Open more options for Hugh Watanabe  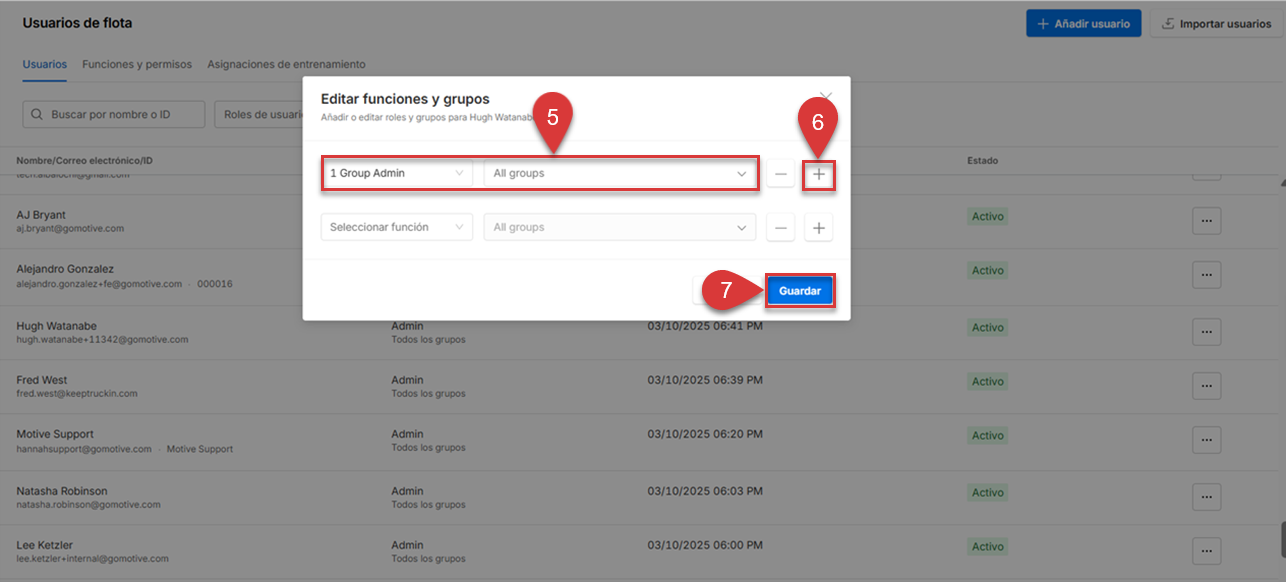click(1207, 331)
